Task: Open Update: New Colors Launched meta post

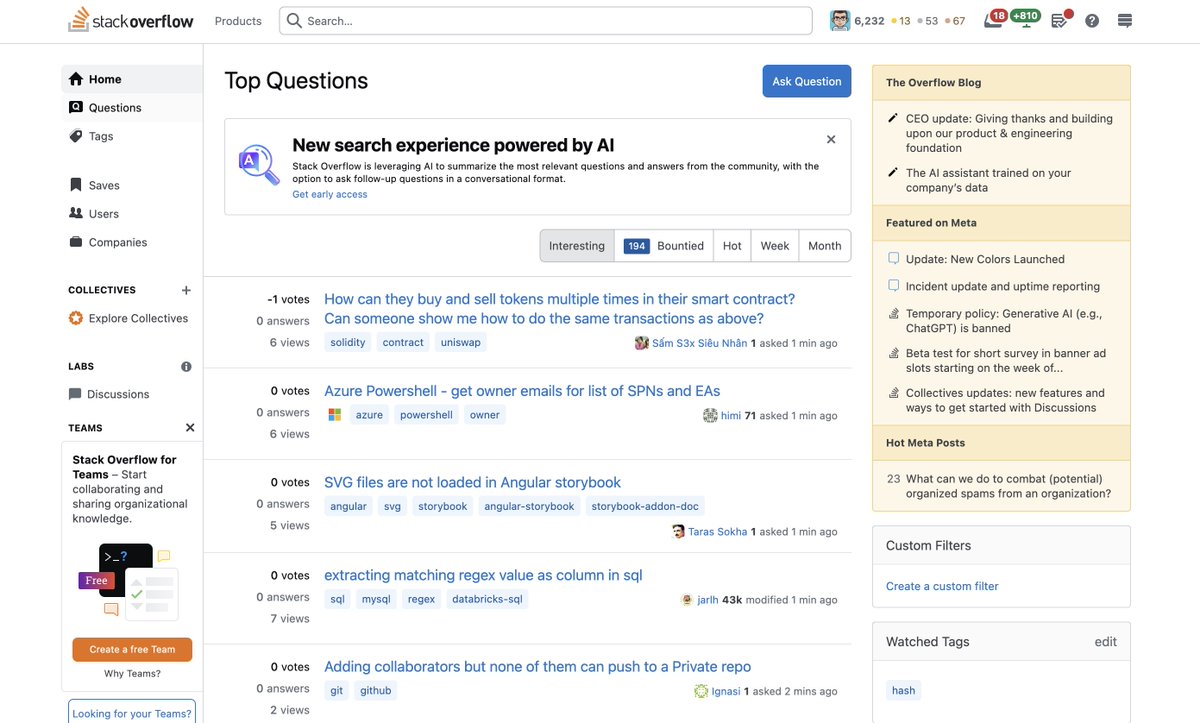Action: [x=985, y=259]
